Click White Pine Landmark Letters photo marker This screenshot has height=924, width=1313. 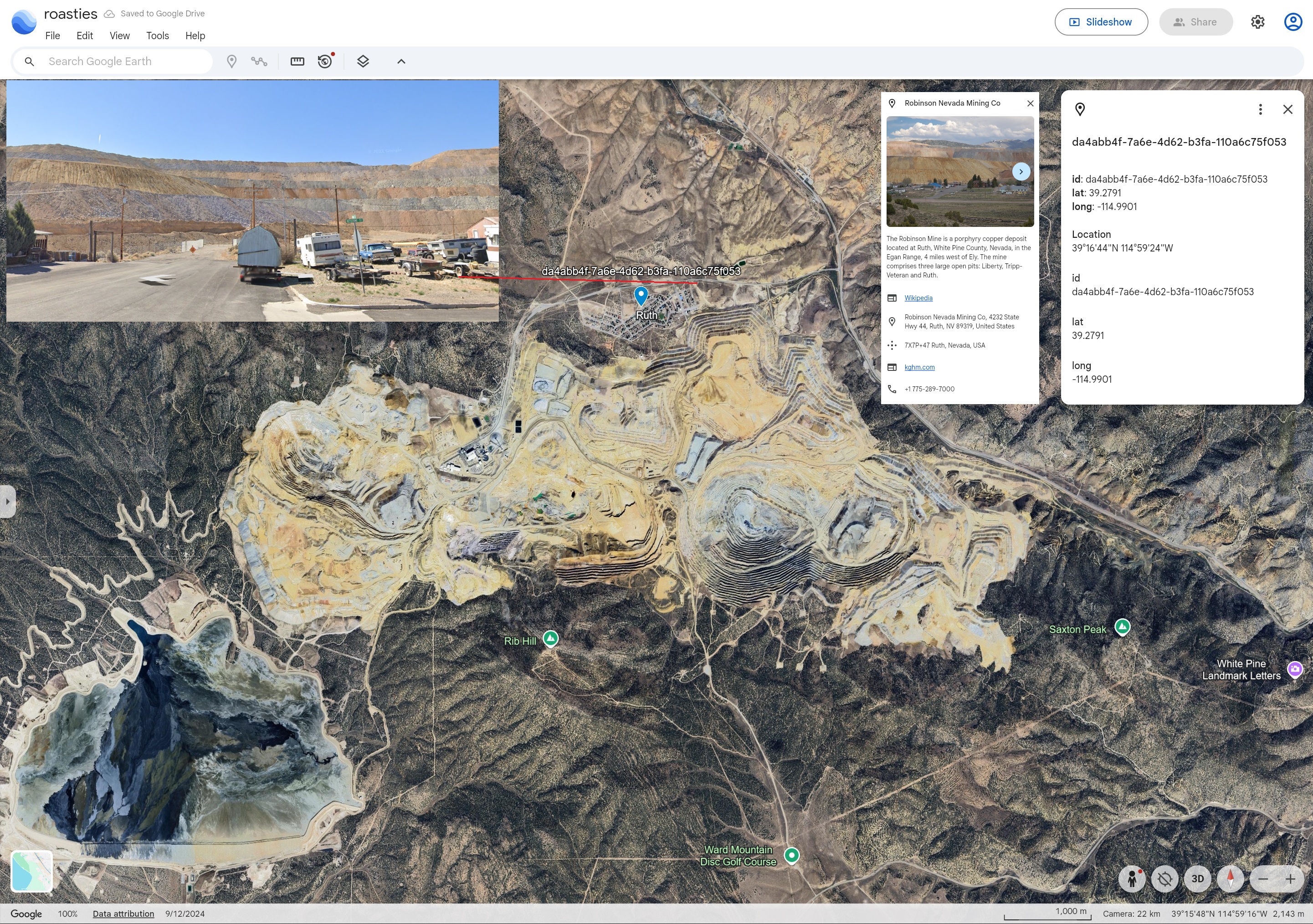pos(1295,668)
